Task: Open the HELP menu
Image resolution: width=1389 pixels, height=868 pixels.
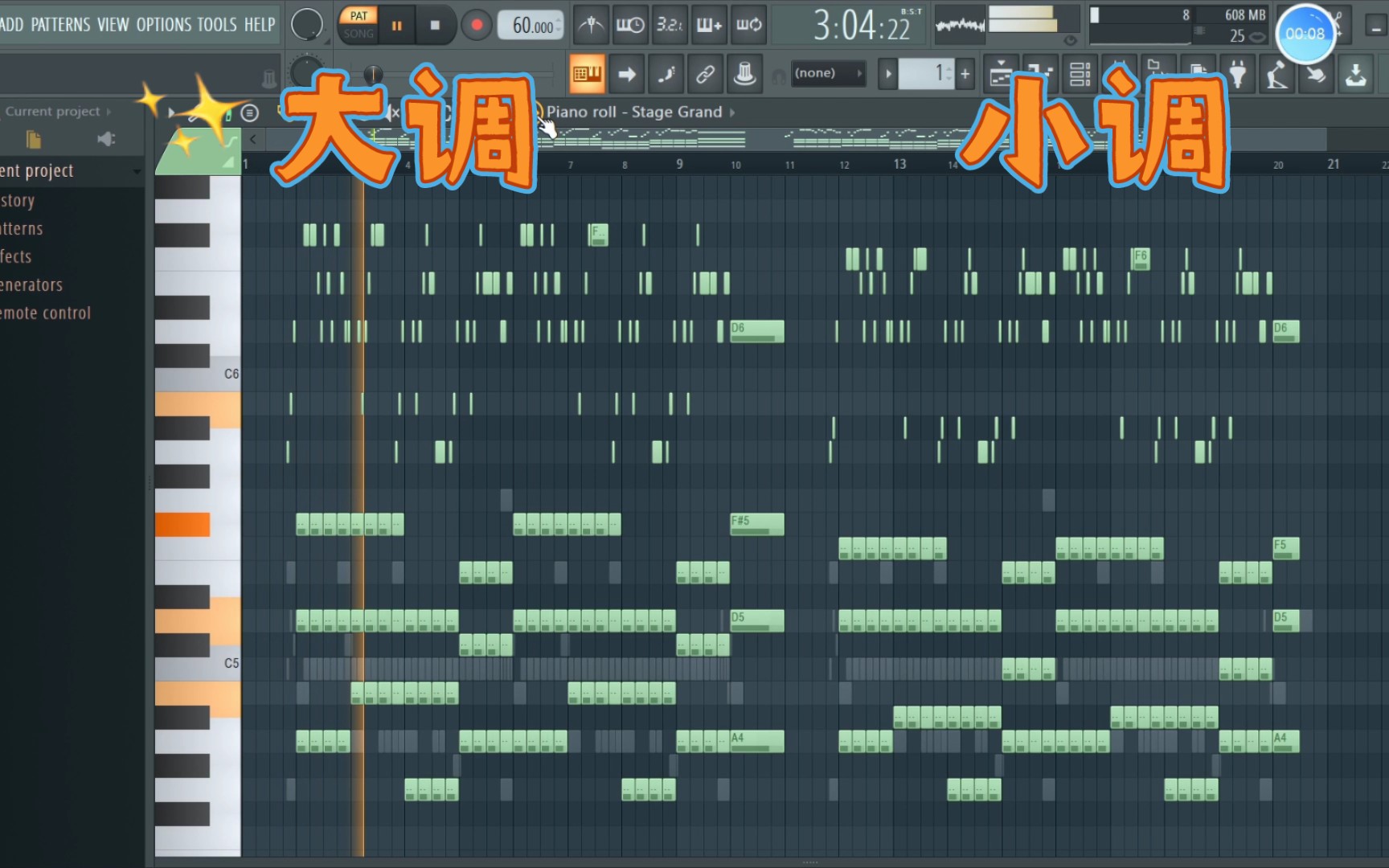Action: (260, 24)
